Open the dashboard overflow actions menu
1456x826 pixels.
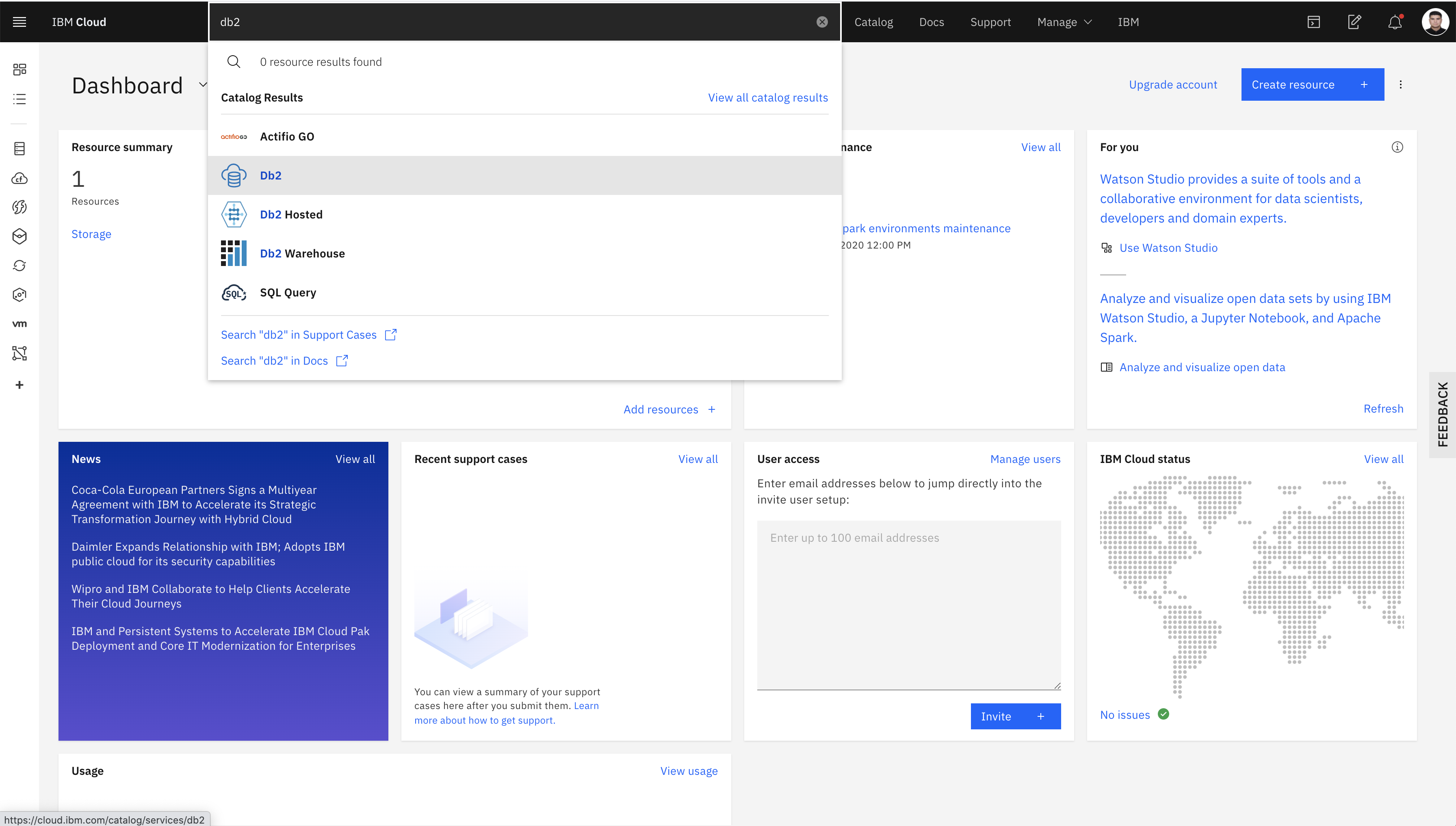pos(1400,84)
